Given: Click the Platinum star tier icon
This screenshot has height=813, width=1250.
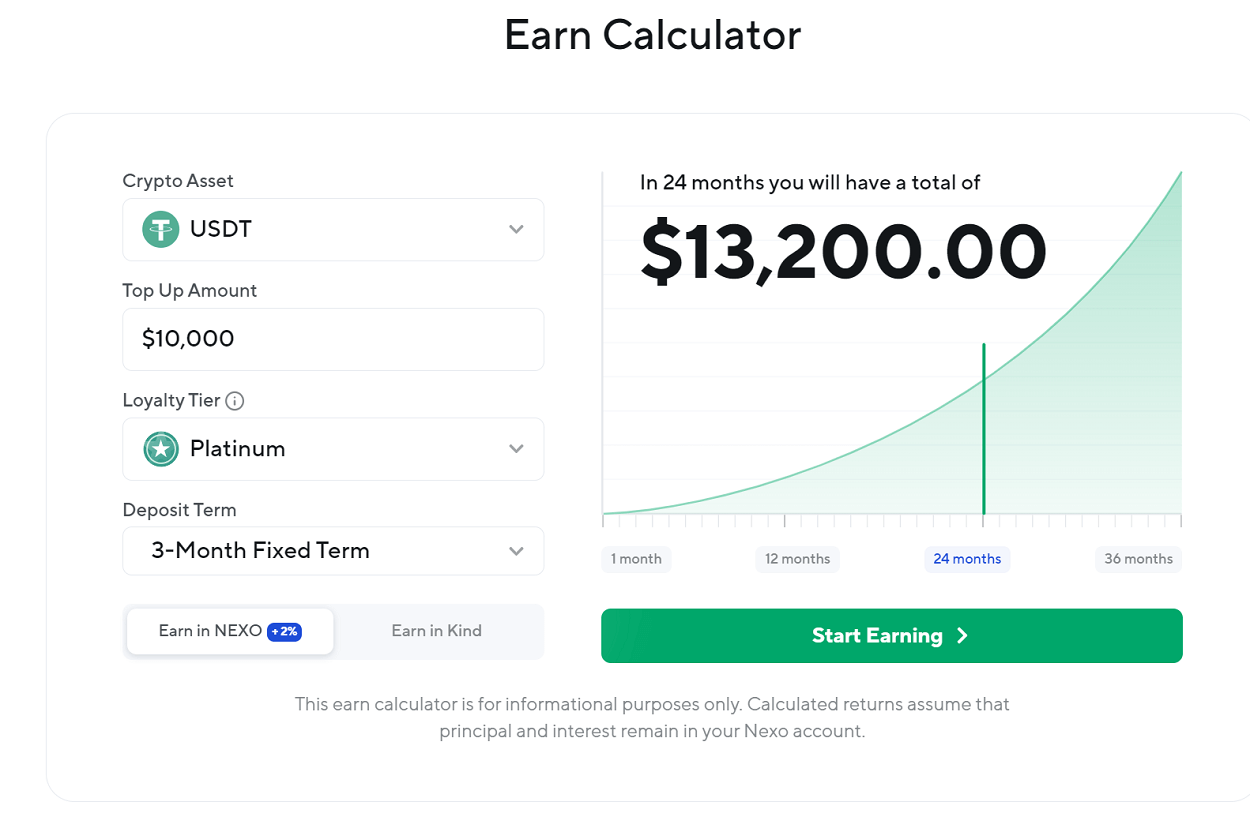Looking at the screenshot, I should tap(160, 449).
